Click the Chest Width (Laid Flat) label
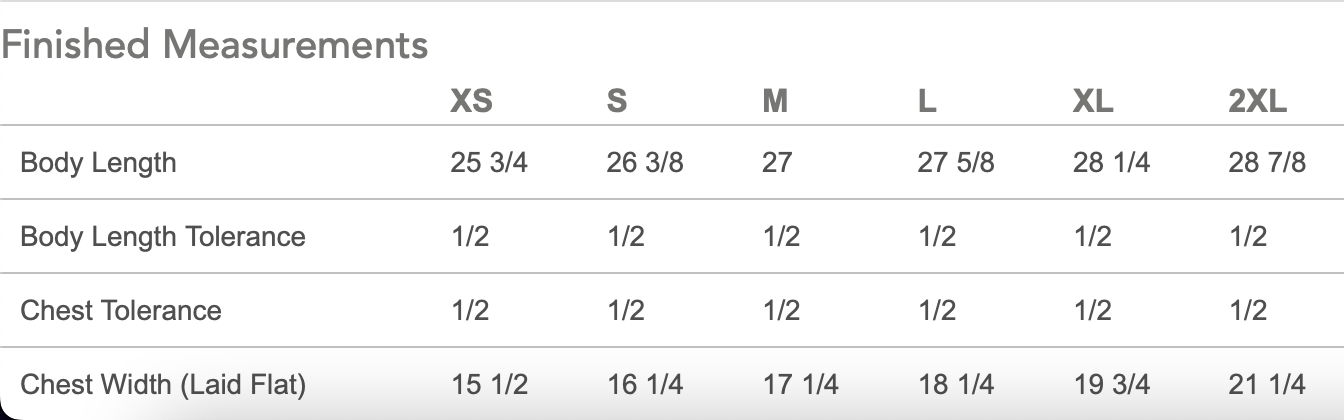Screen dimensions: 1344x420 click(x=163, y=384)
